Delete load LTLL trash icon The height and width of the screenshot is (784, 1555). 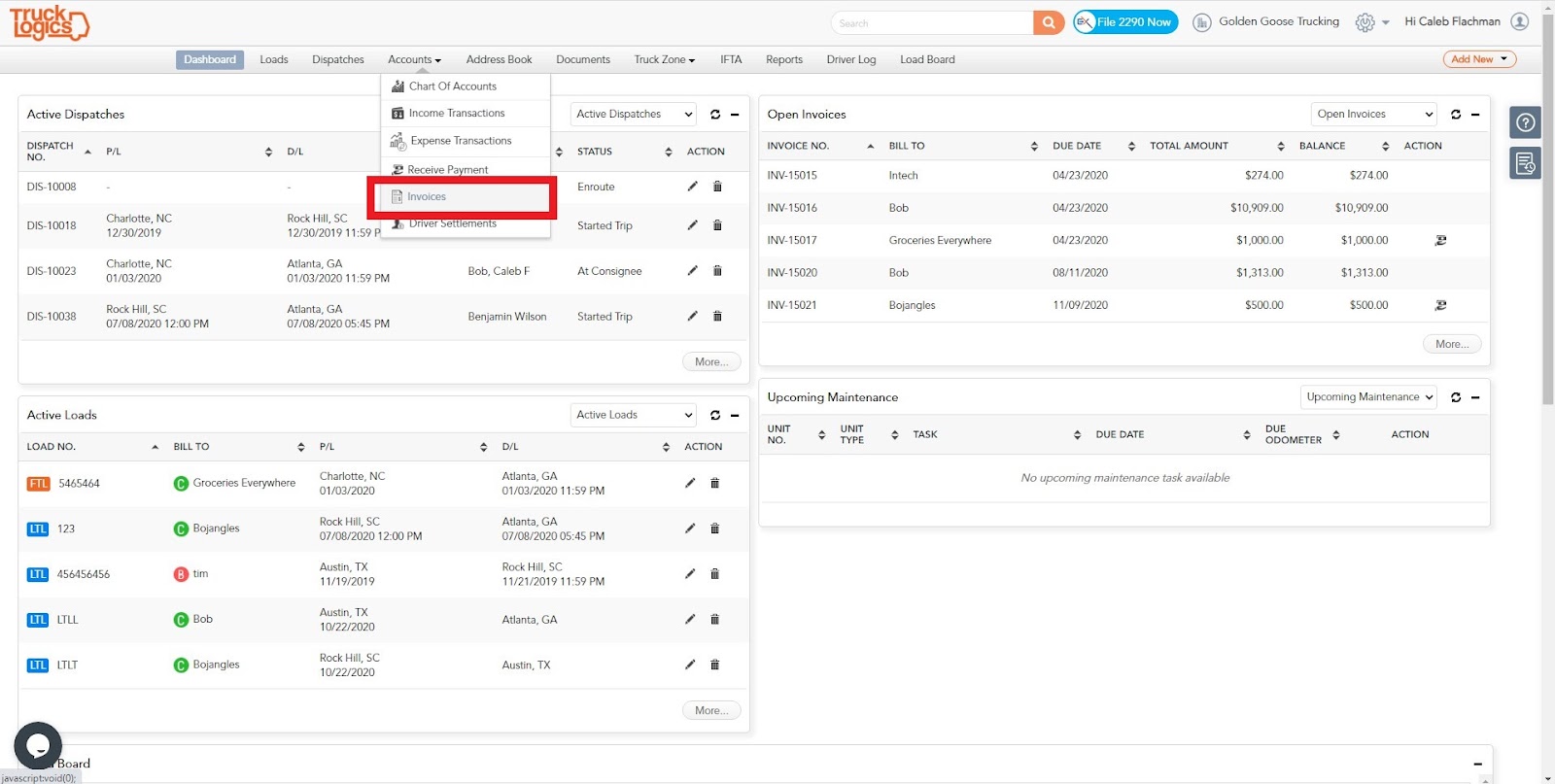tap(714, 619)
